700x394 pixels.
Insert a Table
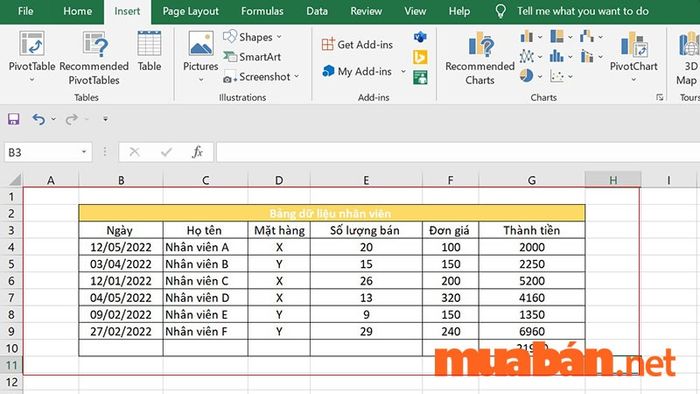click(x=149, y=51)
